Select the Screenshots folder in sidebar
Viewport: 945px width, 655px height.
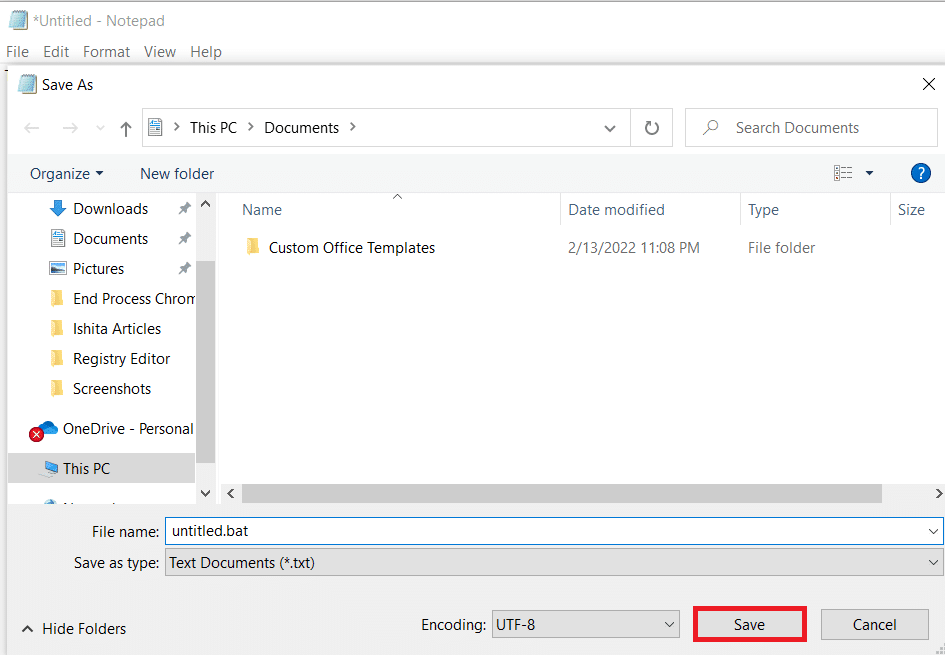click(x=111, y=389)
